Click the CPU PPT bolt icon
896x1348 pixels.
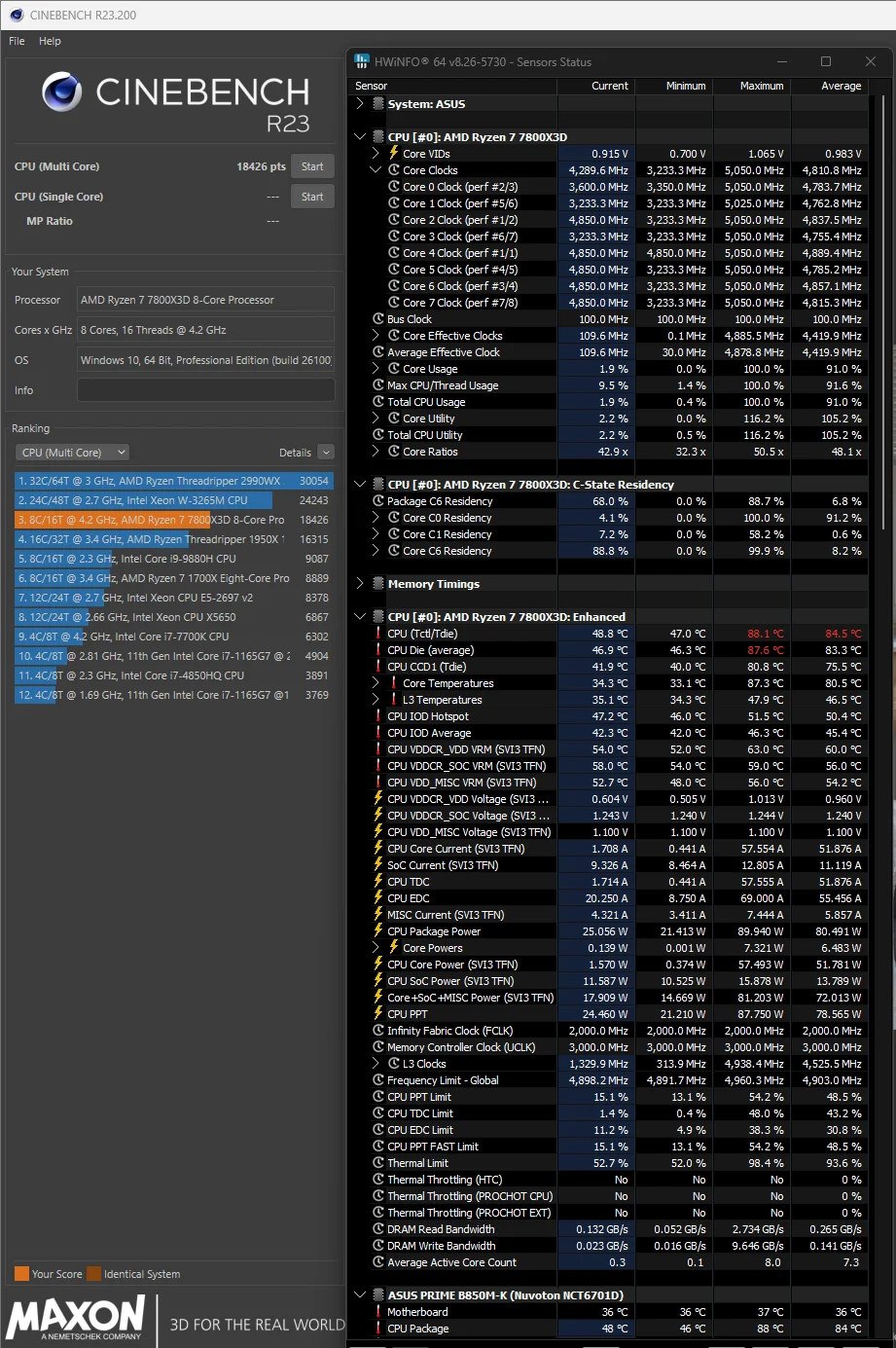tap(378, 1014)
